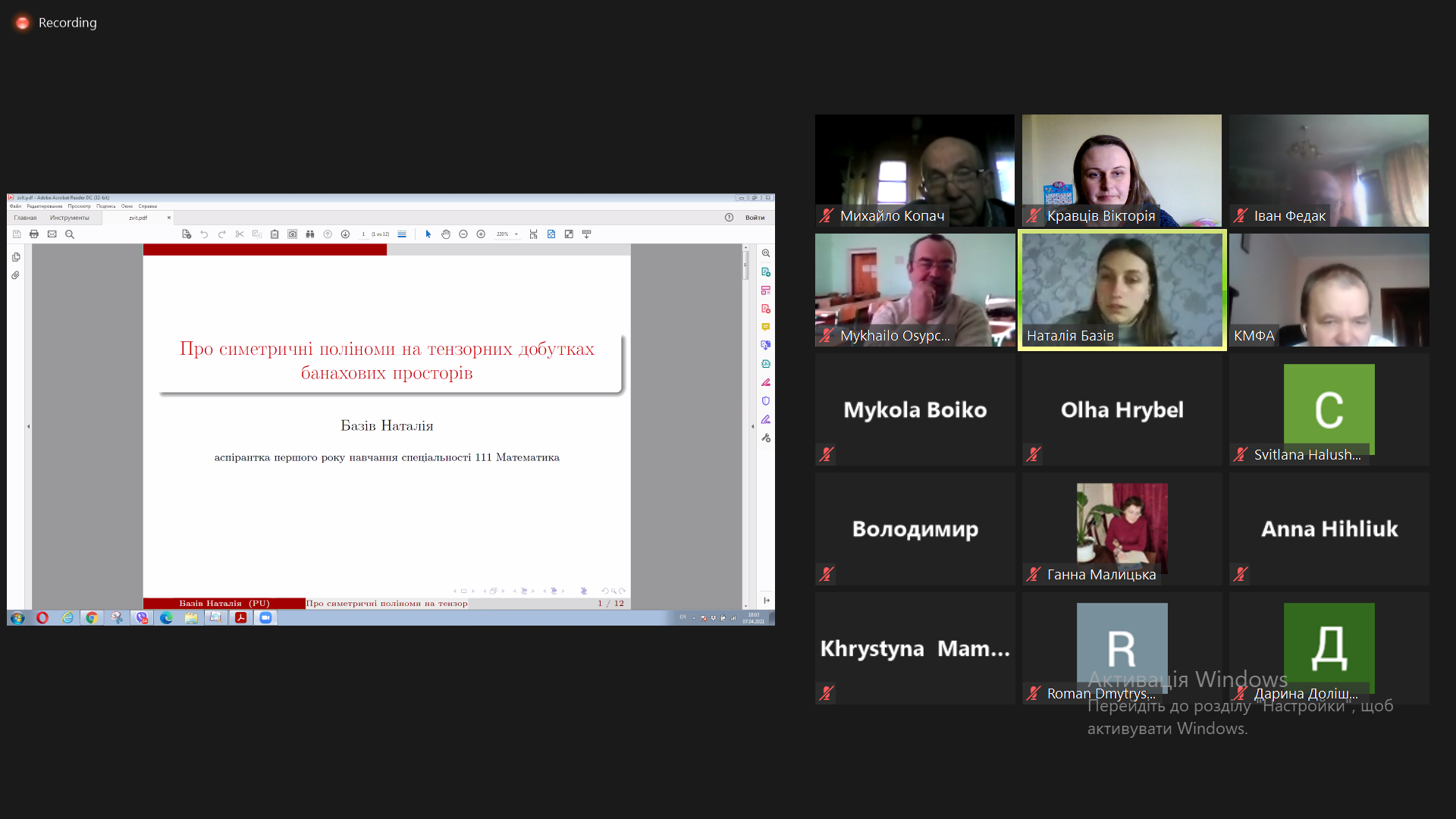Collapse the right tools pane arrow
This screenshot has height=819, width=1456.
coord(752,426)
